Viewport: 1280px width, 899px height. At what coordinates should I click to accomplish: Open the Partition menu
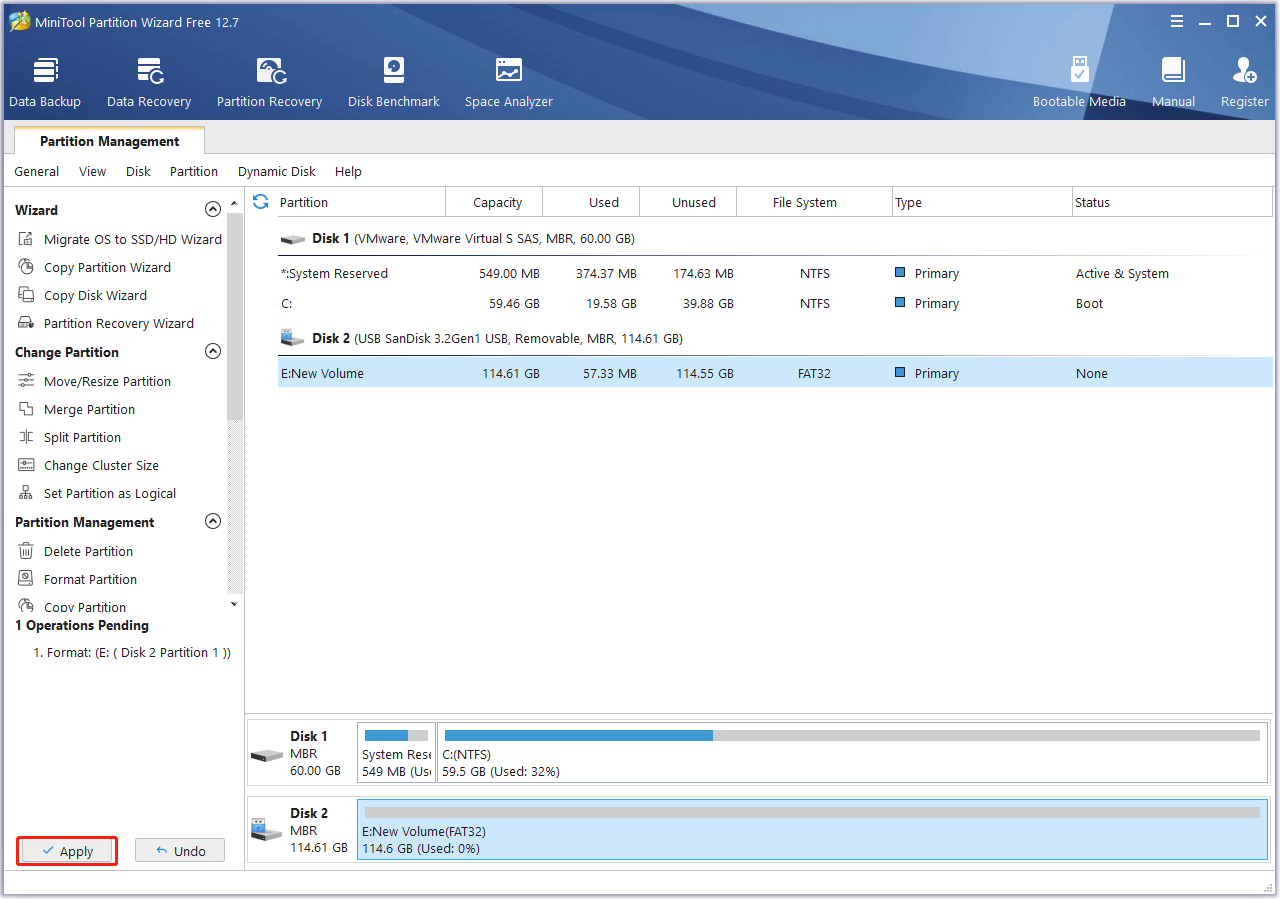click(193, 172)
